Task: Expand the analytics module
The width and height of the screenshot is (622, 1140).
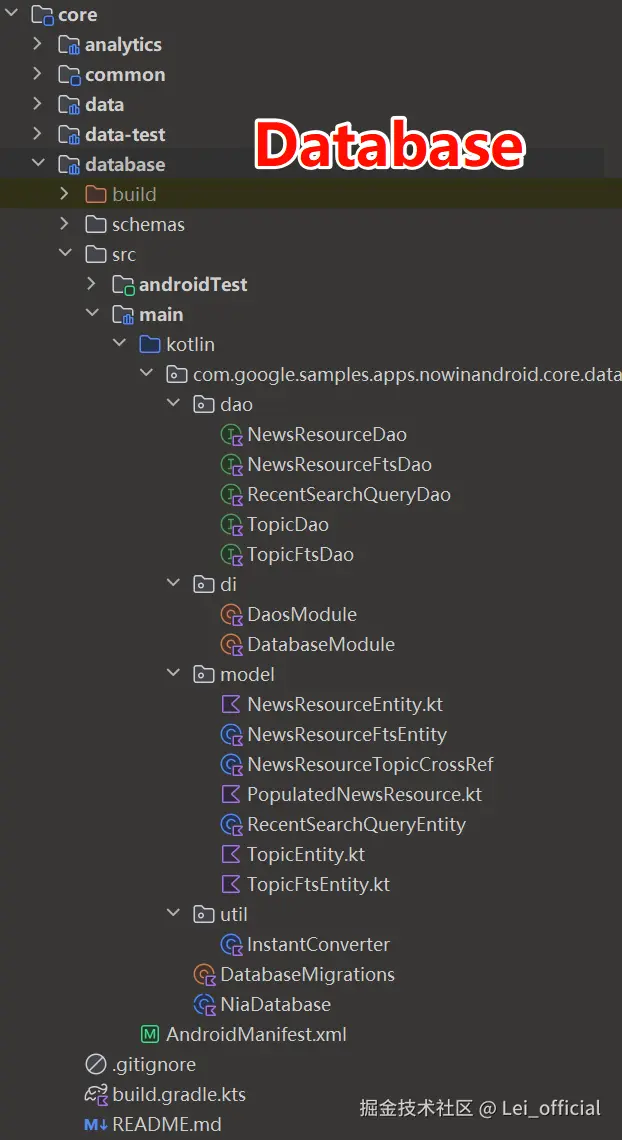Action: [x=38, y=44]
